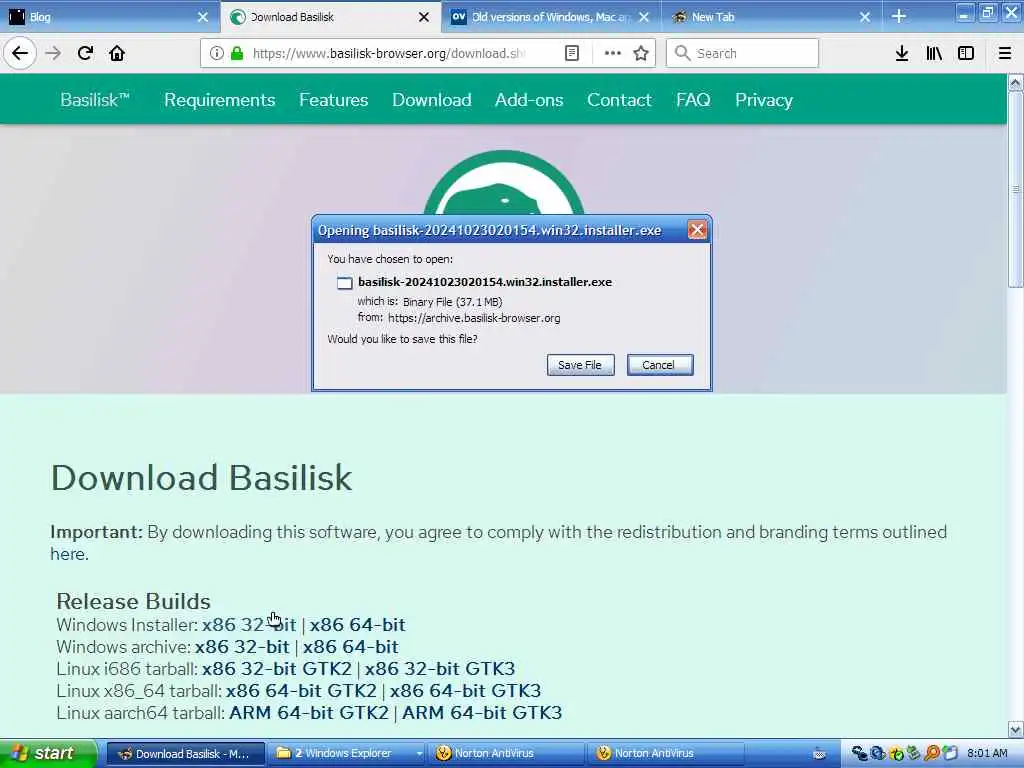The width and height of the screenshot is (1024, 768).
Task: Download Windows archive x86 32-bit
Action: 242,647
